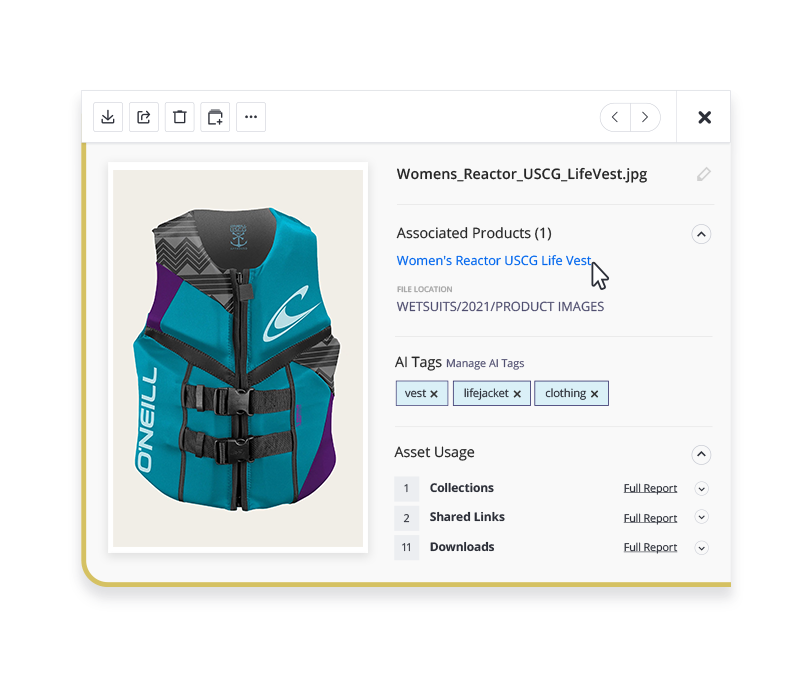
Task: Remove the vest tag
Action: pos(434,394)
